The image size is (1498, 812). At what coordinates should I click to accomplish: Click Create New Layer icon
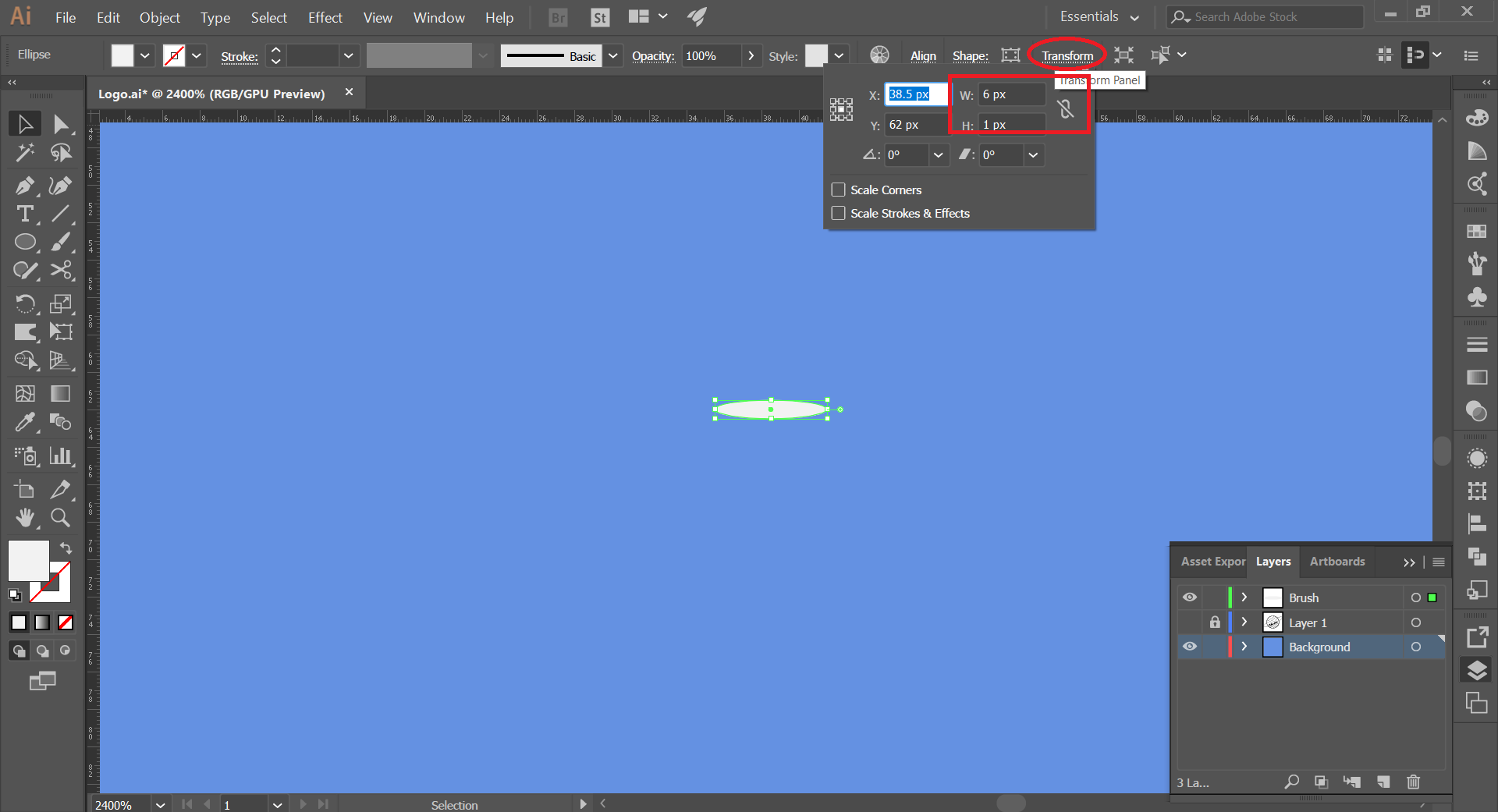(x=1383, y=782)
